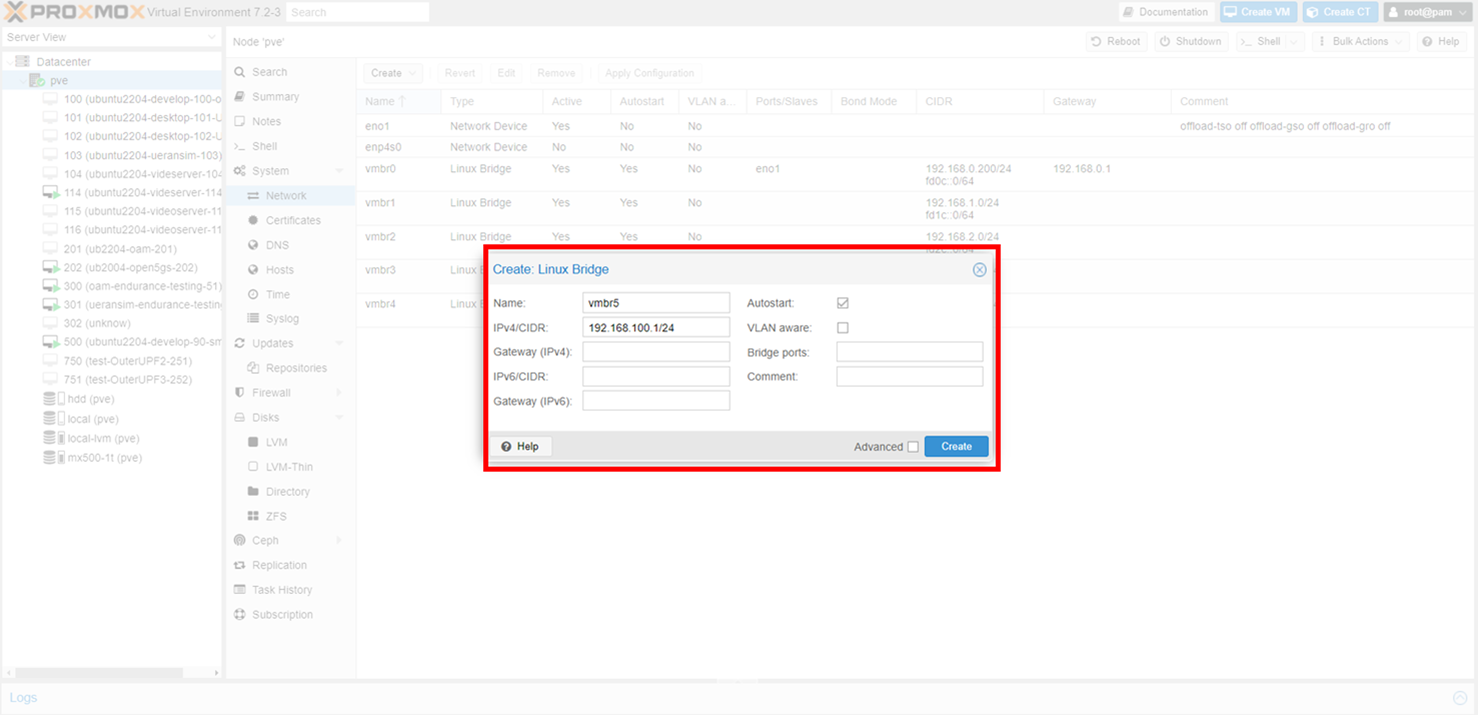Open the Documentation button
1478x715 pixels.
[1166, 12]
